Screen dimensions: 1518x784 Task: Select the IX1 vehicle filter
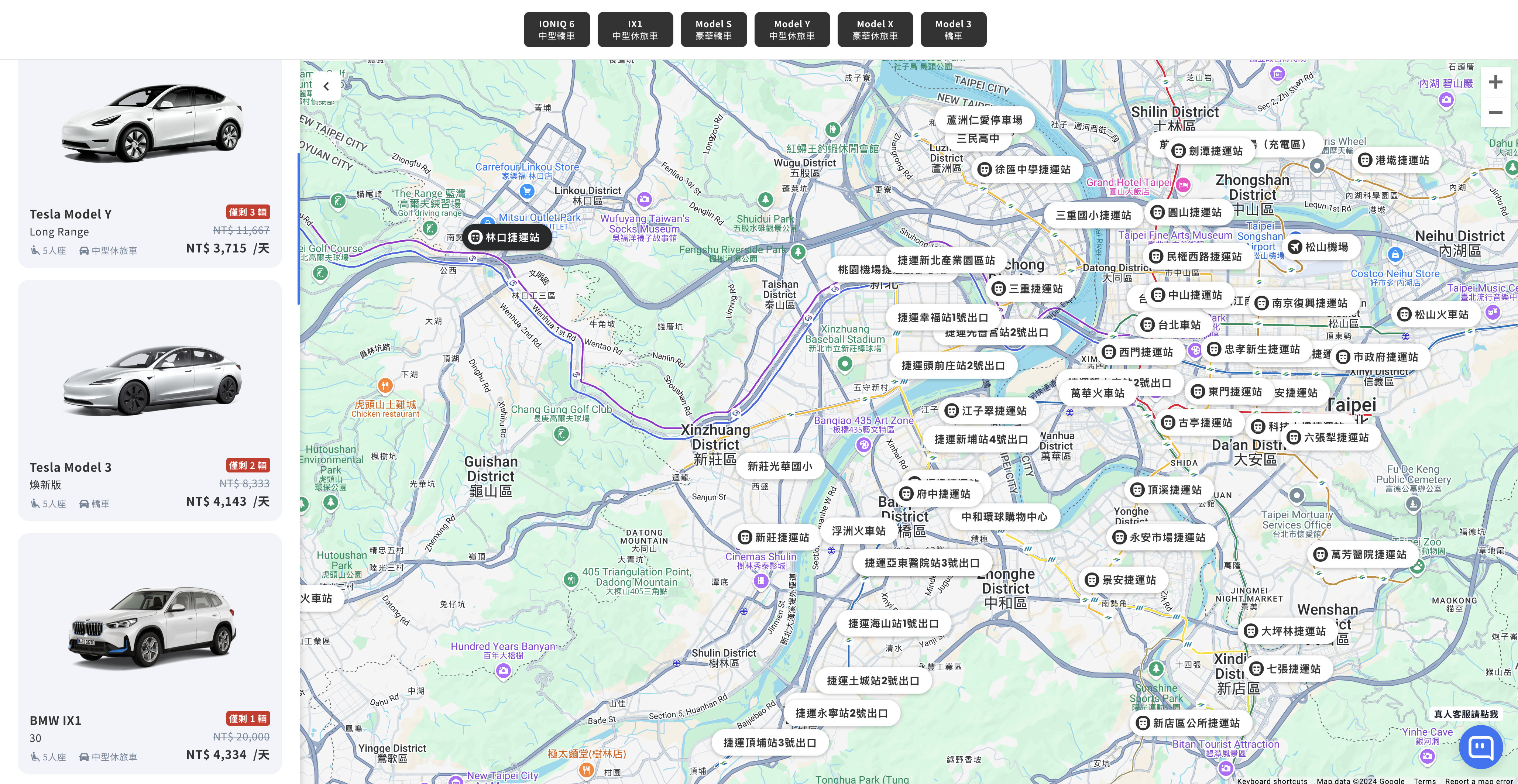(x=635, y=30)
